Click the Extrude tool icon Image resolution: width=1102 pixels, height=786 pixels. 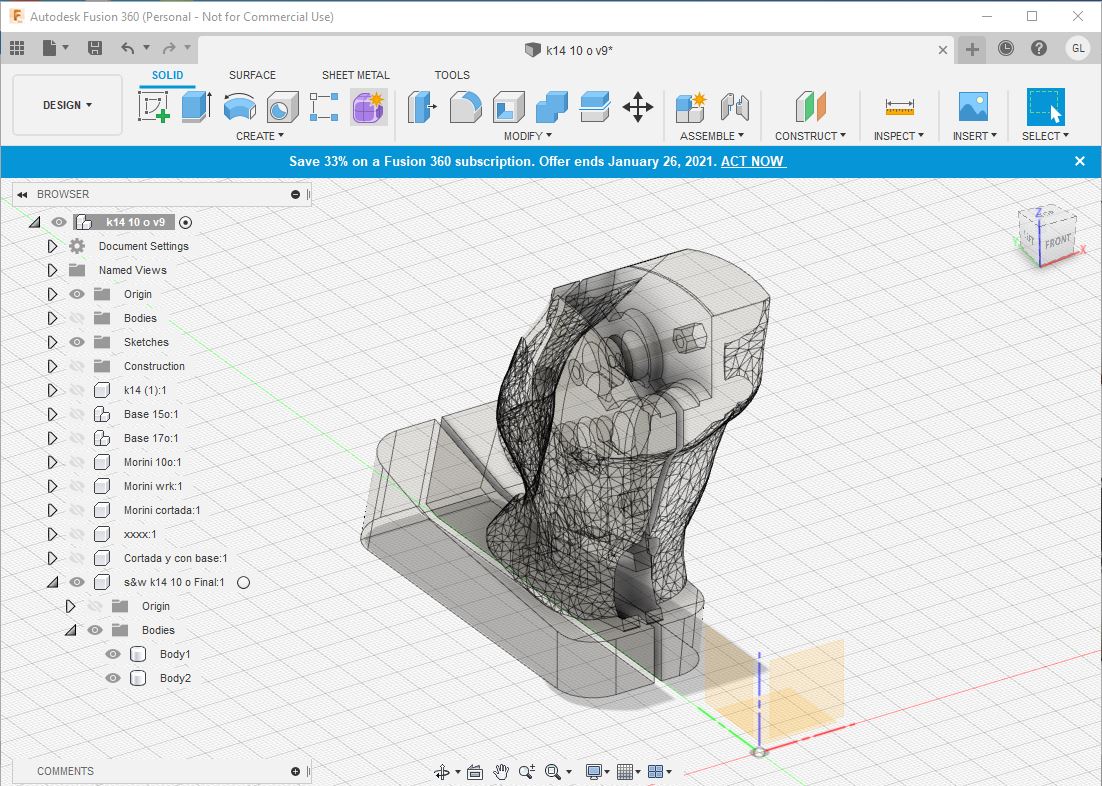pyautogui.click(x=195, y=106)
